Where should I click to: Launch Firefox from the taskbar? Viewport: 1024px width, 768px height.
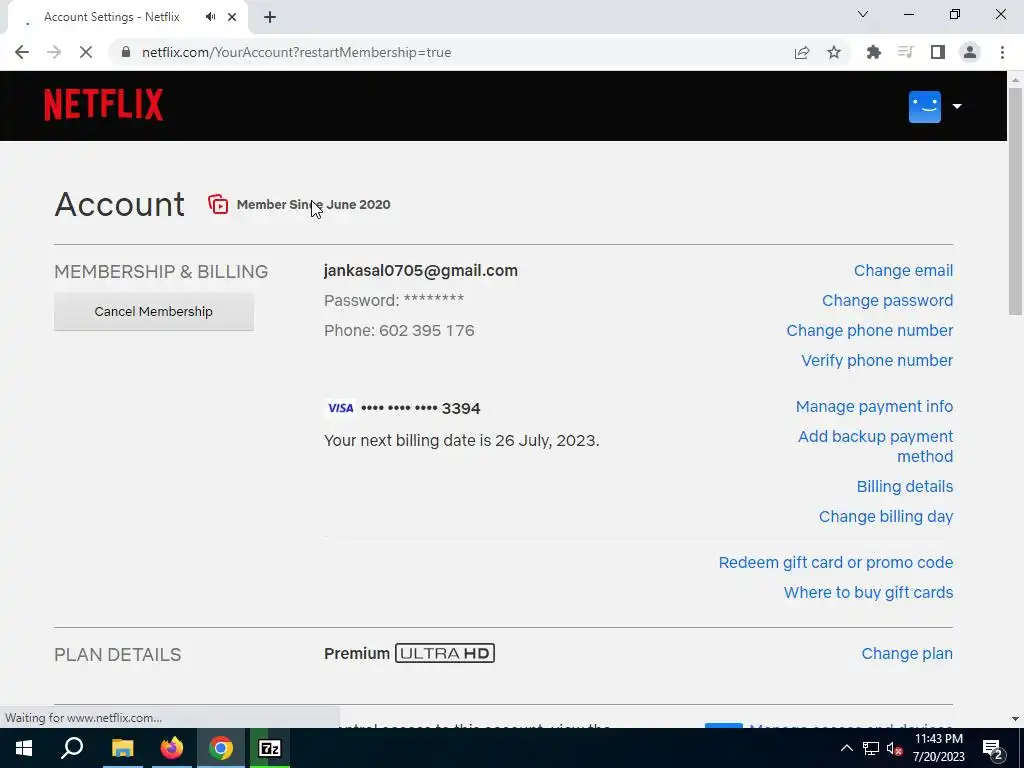click(x=172, y=748)
